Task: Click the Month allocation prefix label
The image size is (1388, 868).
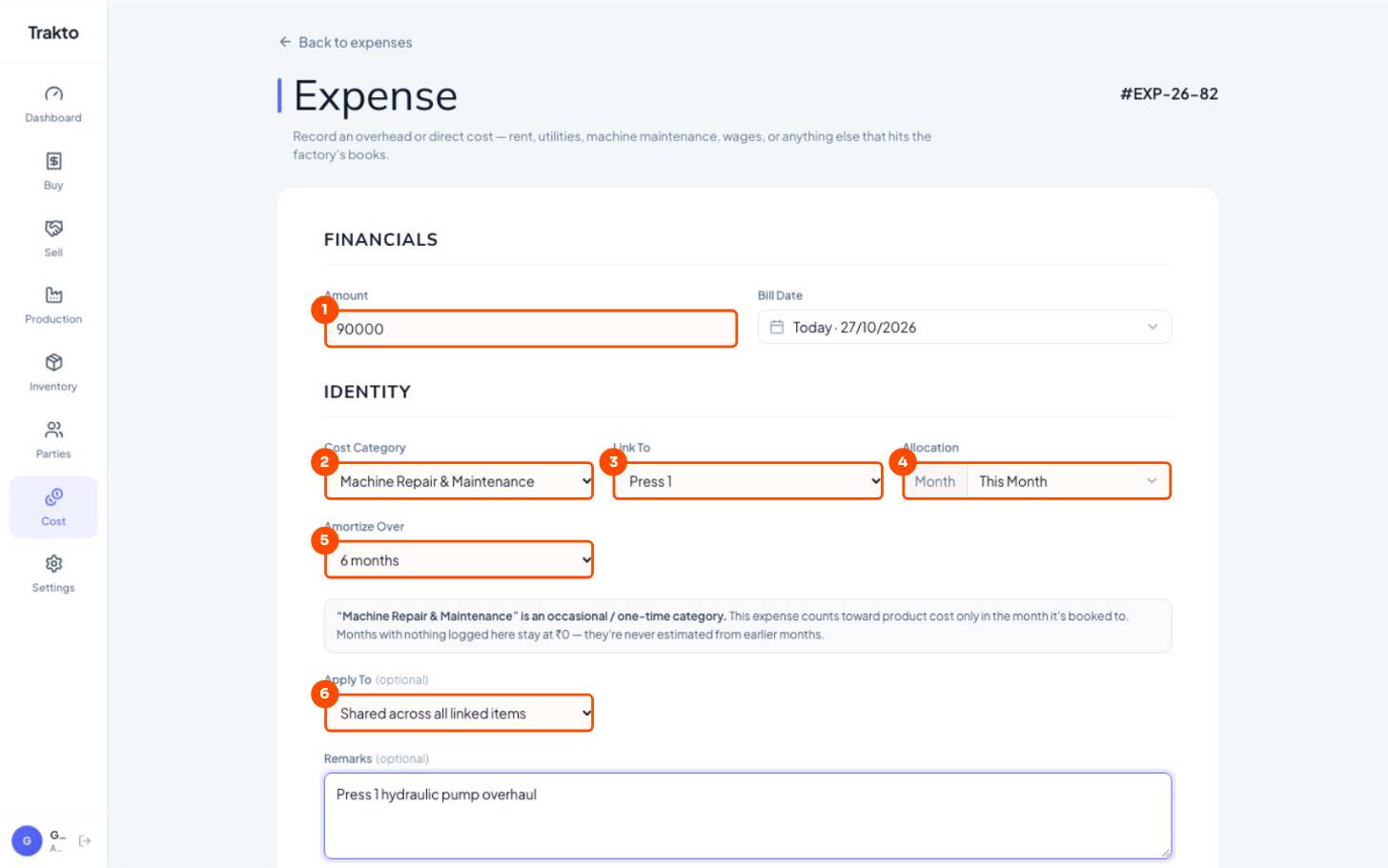Action: 934,481
